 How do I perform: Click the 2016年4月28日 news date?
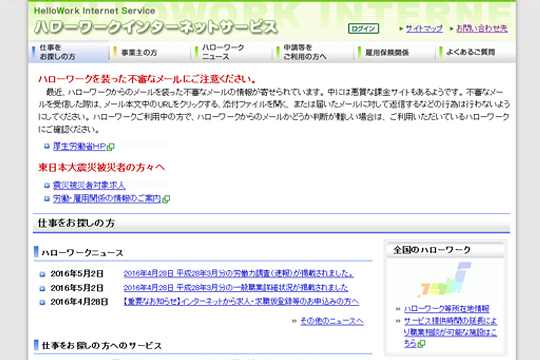pos(79,302)
